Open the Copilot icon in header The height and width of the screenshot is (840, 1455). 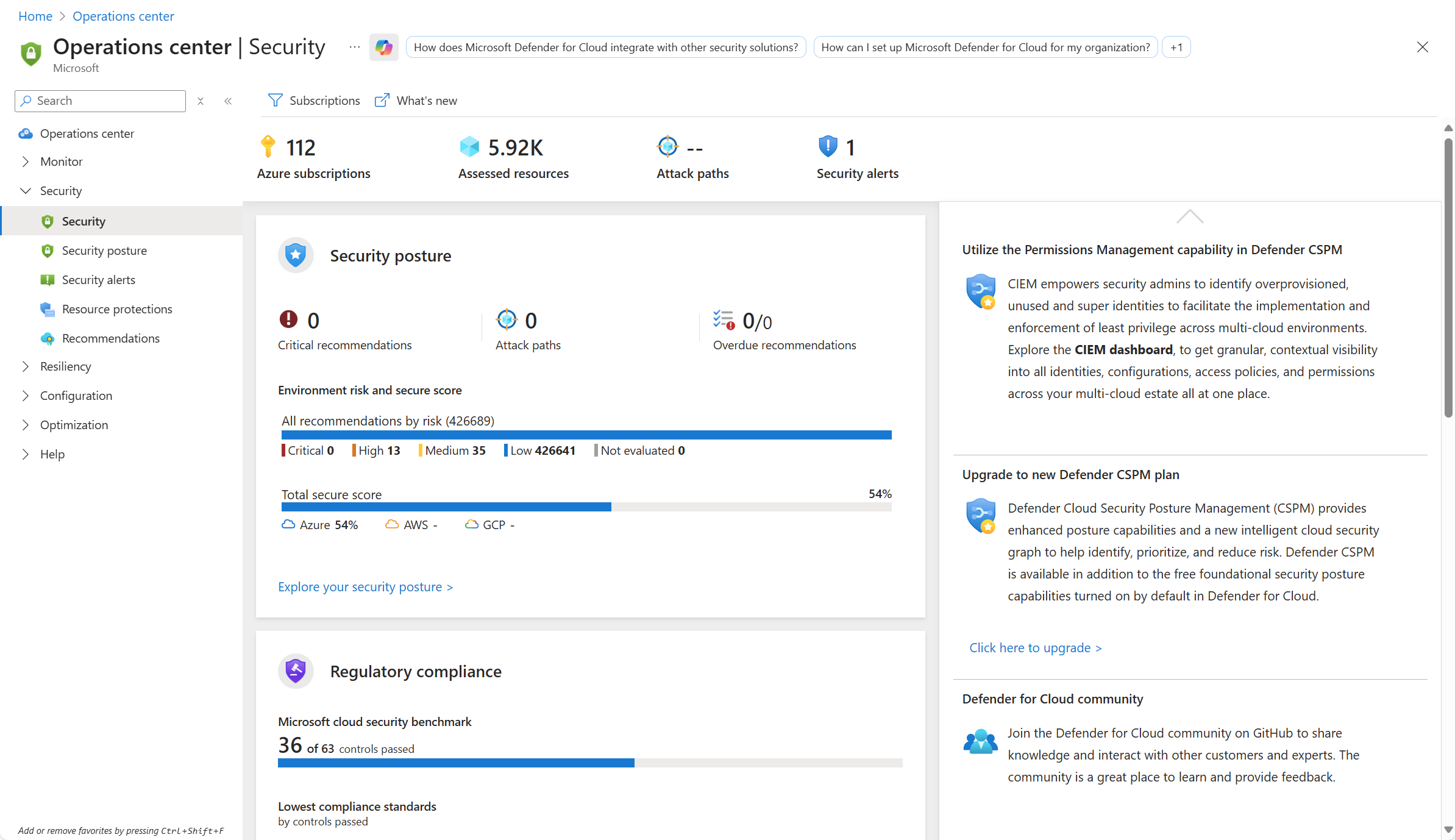(x=383, y=48)
